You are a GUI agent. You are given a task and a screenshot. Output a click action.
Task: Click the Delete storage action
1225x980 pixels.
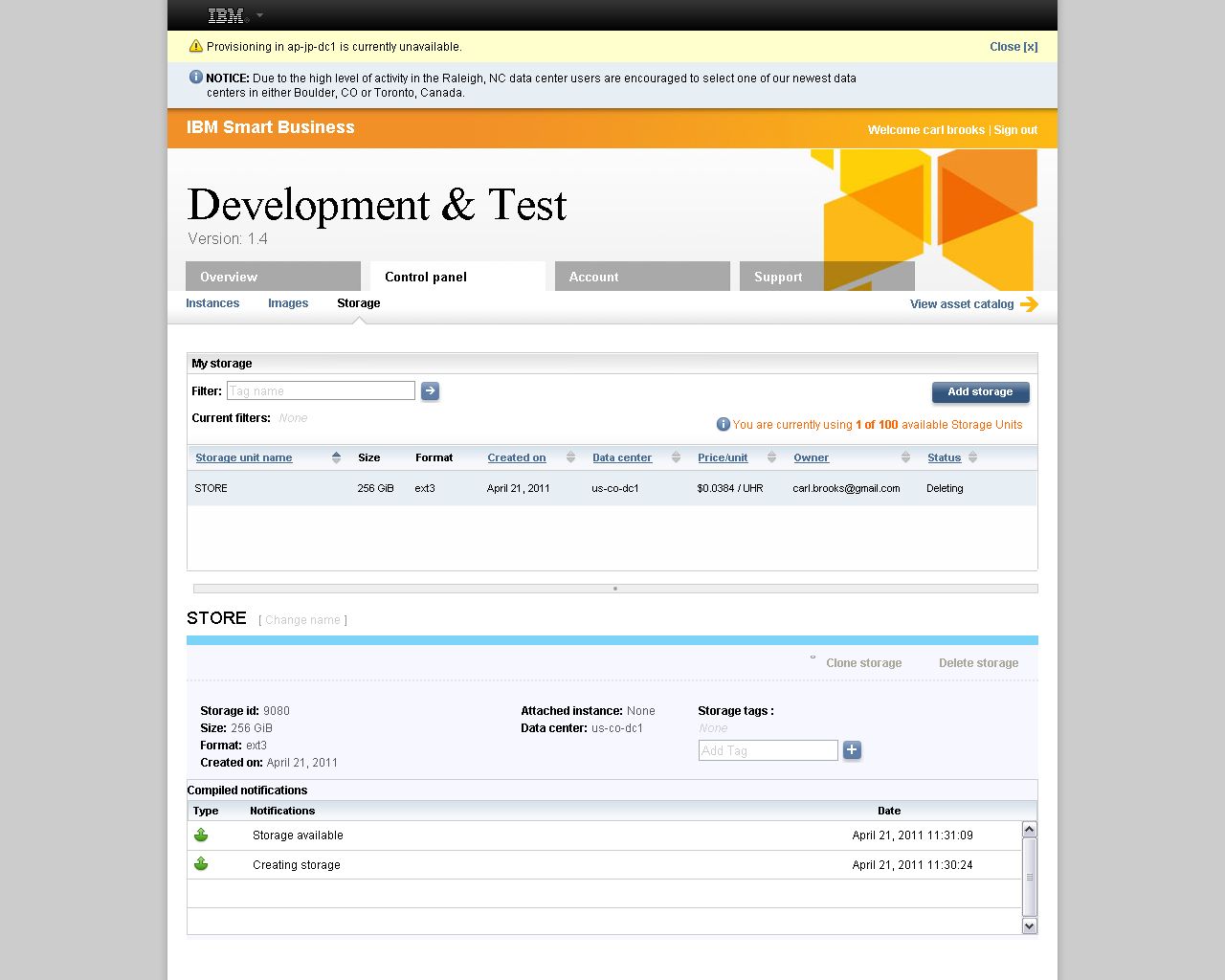[x=978, y=663]
